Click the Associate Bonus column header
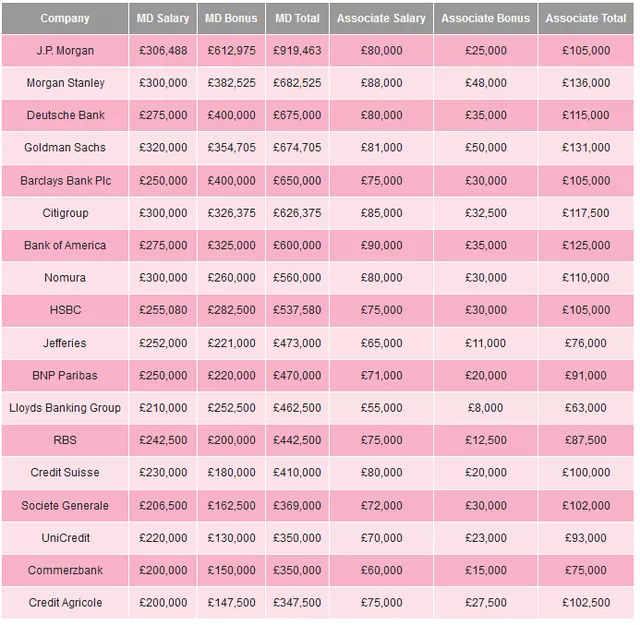640x625 pixels. coord(486,18)
